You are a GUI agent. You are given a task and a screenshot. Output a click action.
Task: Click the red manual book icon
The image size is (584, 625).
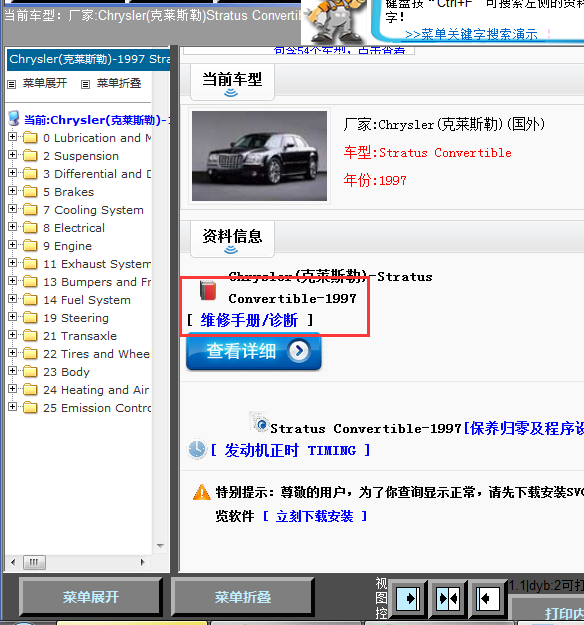point(208,291)
